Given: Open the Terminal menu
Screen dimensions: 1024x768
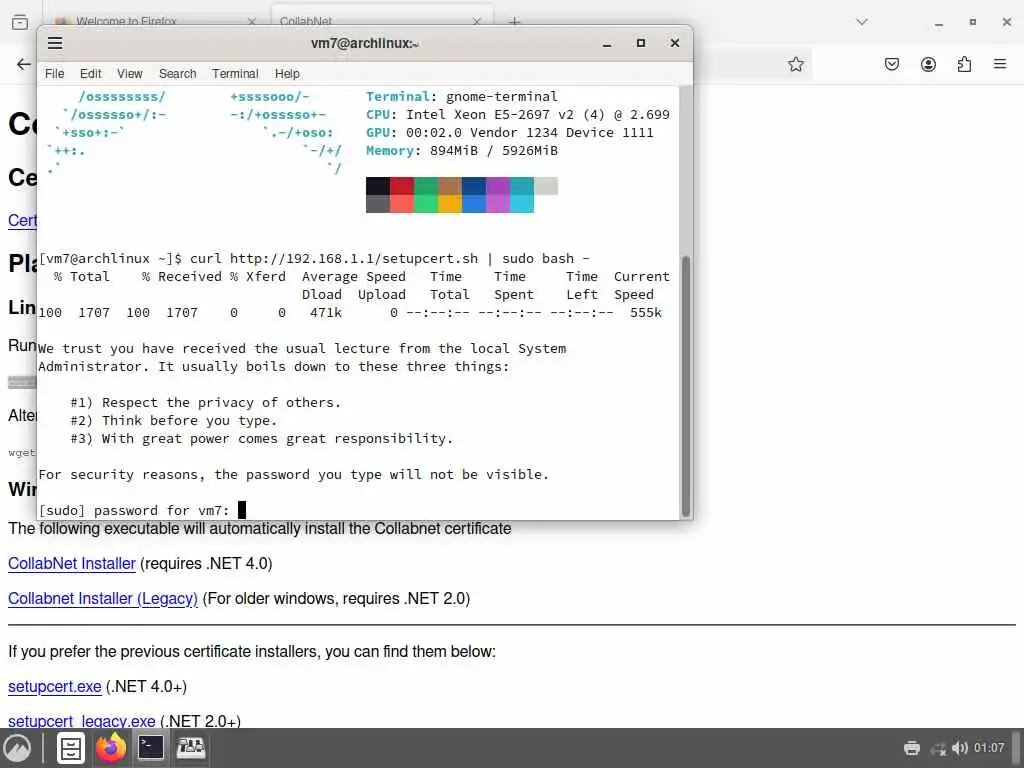Looking at the screenshot, I should [x=235, y=74].
